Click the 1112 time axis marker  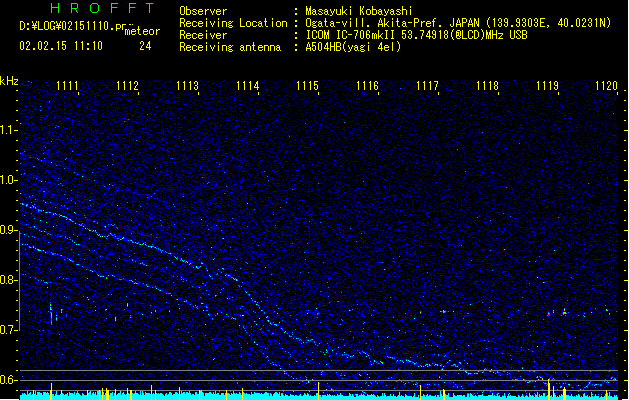tap(127, 86)
